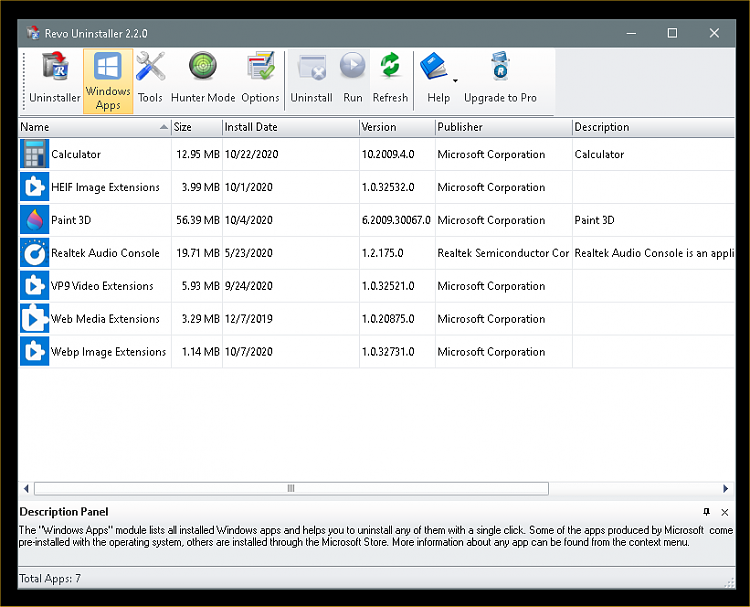Image resolution: width=750 pixels, height=607 pixels.
Task: Click the Webp Image Extensions icon
Action: pos(34,352)
